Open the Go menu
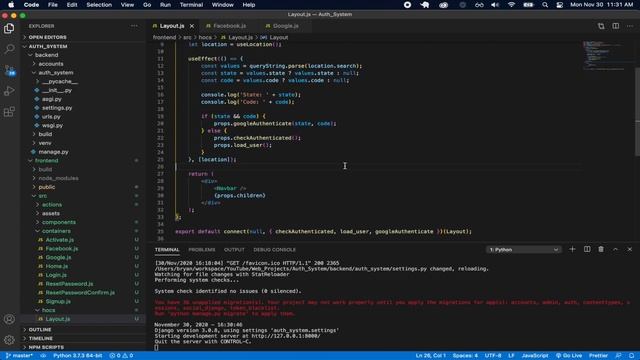This screenshot has width=640, height=360. coord(147,5)
